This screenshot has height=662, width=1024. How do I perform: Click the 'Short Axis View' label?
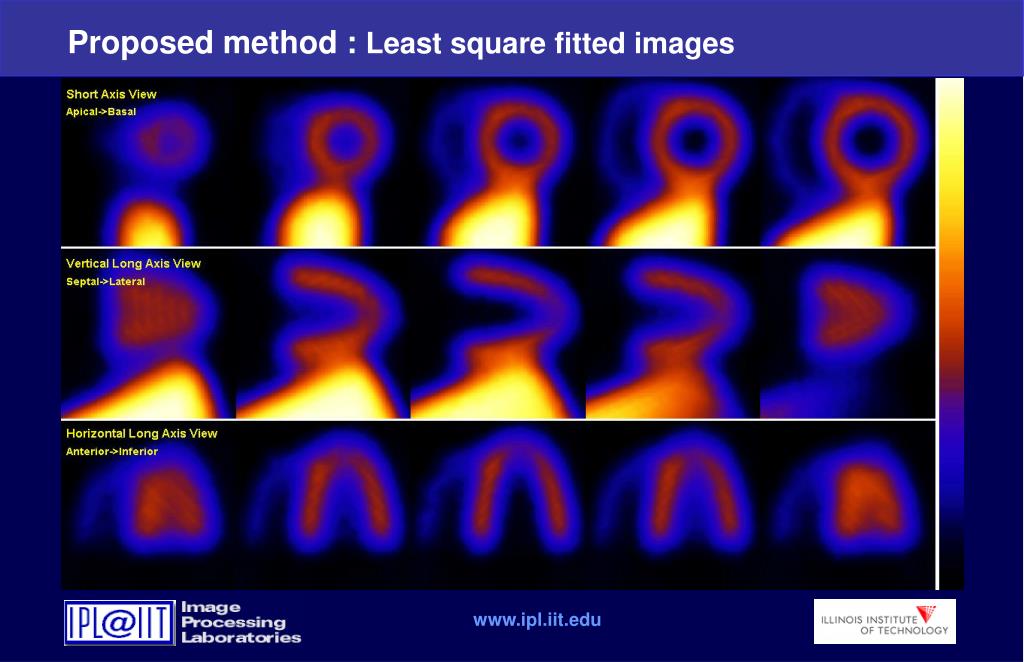[111, 94]
